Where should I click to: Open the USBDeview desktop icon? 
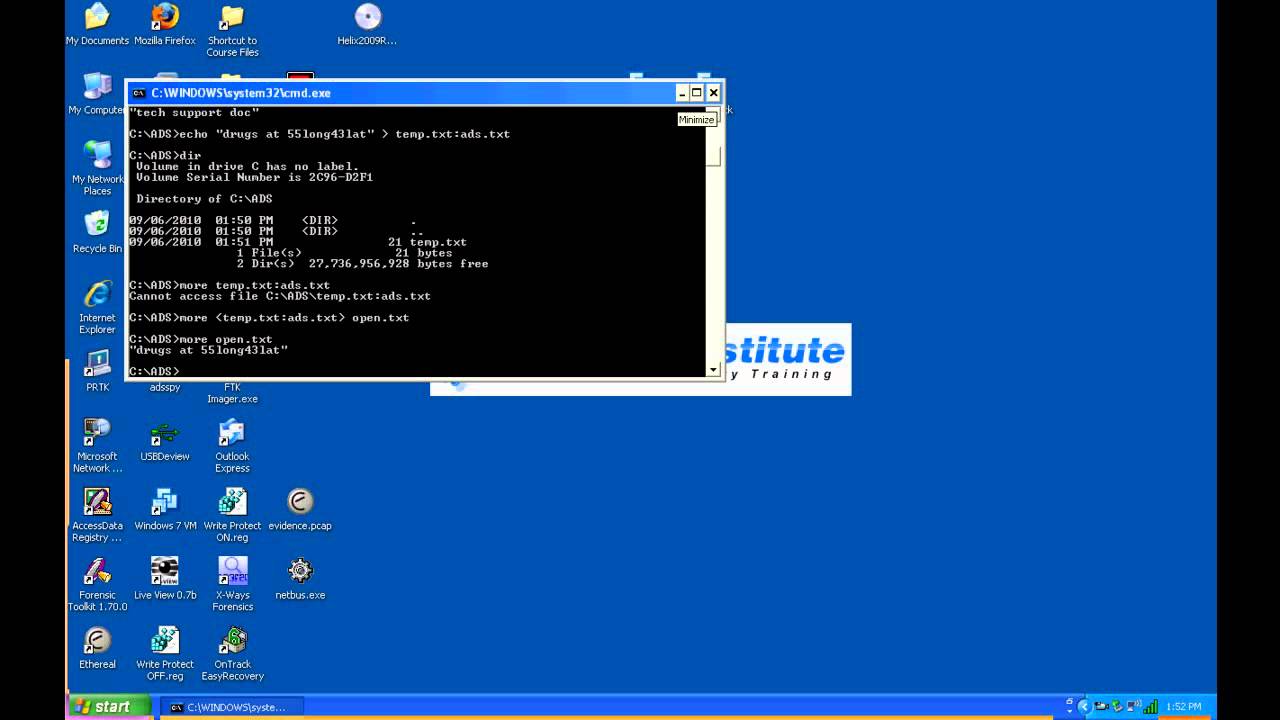[165, 440]
